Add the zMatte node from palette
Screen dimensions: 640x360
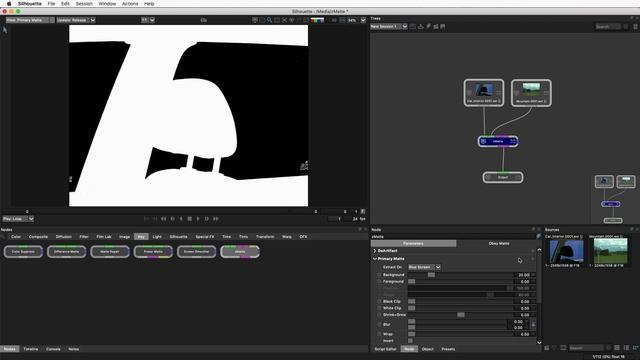(240, 251)
